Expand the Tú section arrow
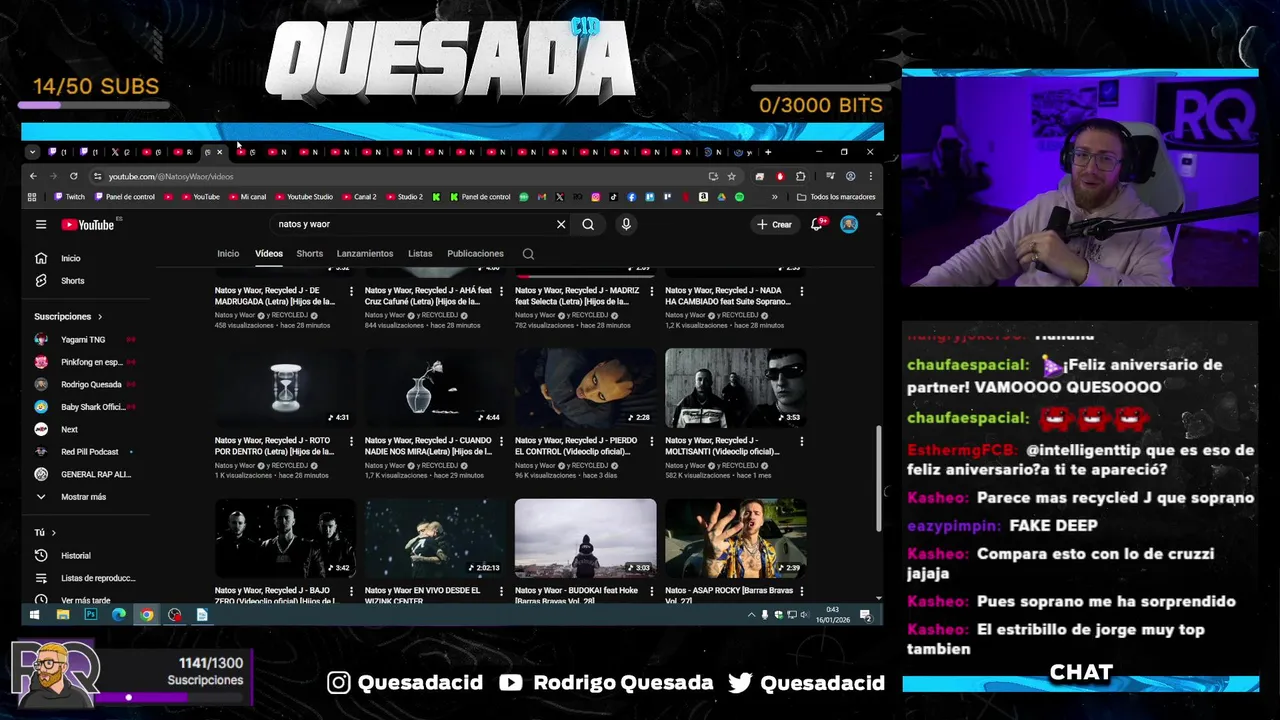 [53, 533]
